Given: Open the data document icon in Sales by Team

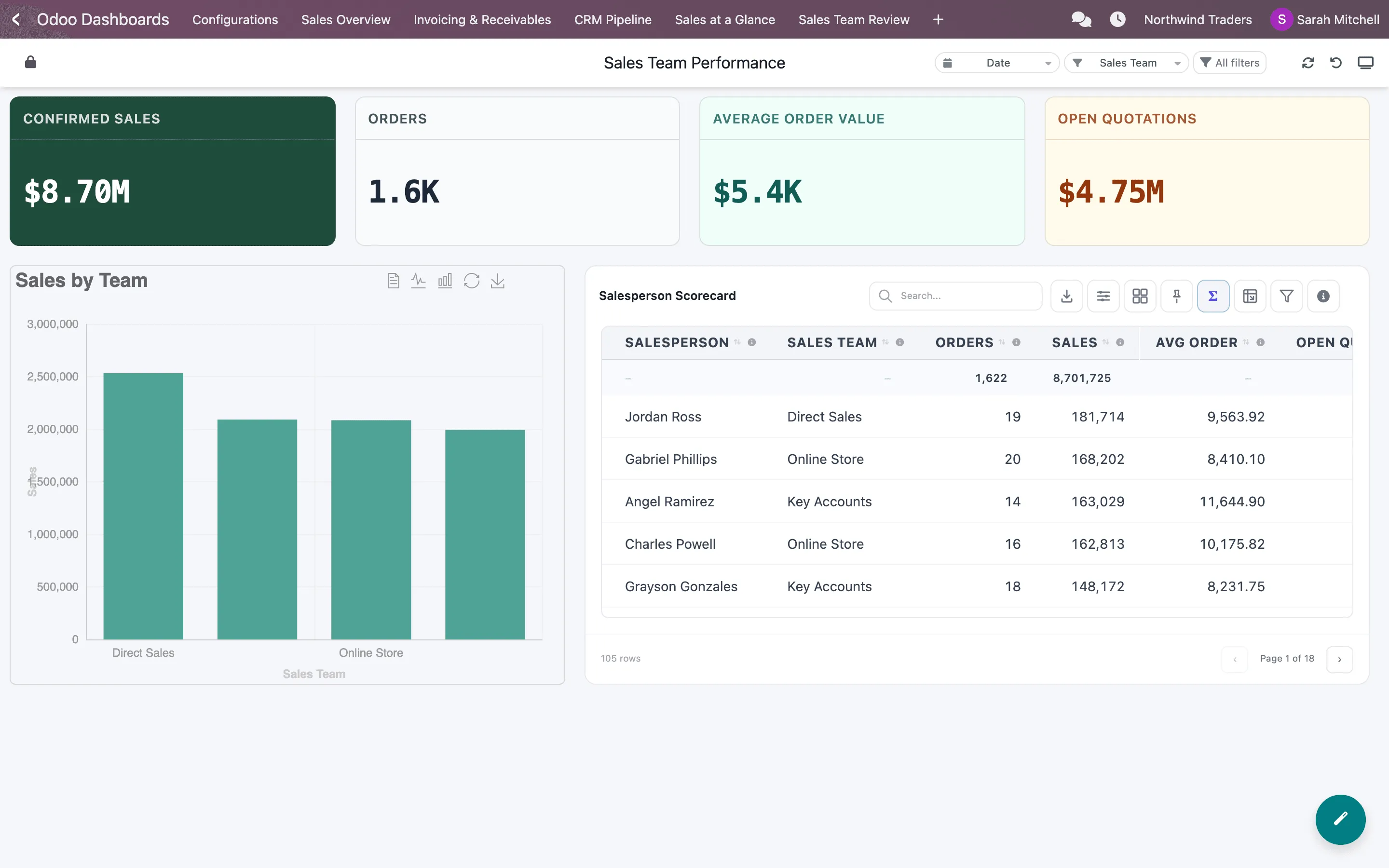Looking at the screenshot, I should pyautogui.click(x=393, y=281).
